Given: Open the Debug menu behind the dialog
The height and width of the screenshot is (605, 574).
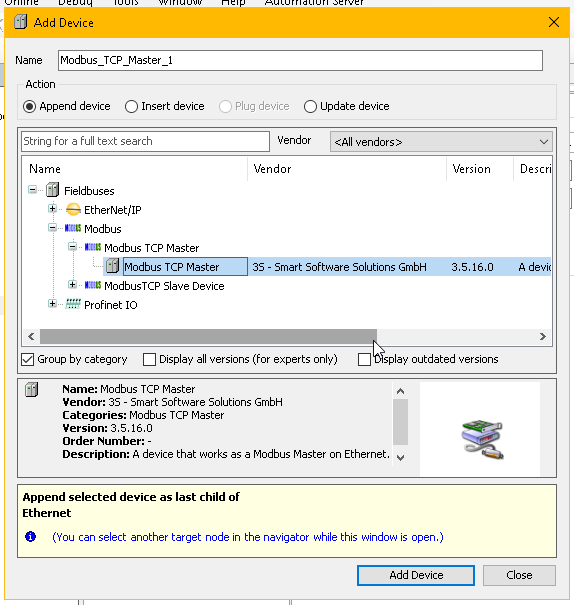Looking at the screenshot, I should click(x=75, y=3).
